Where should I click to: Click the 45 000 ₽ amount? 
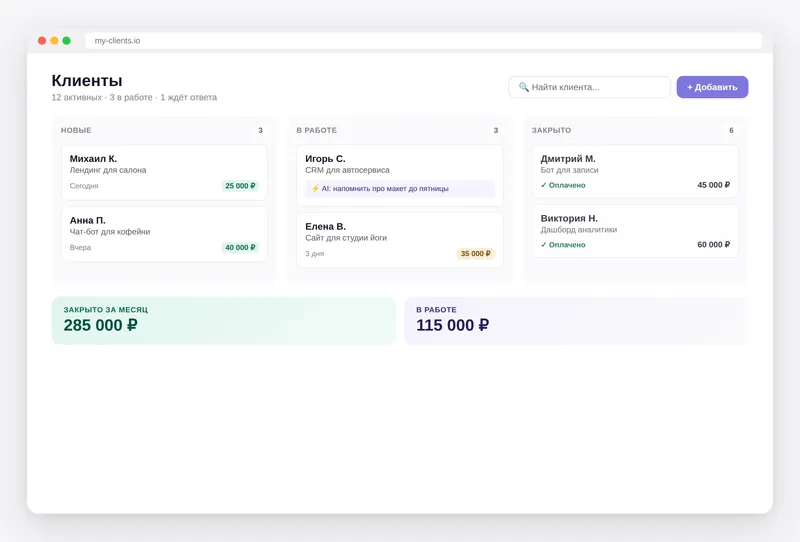tap(713, 185)
